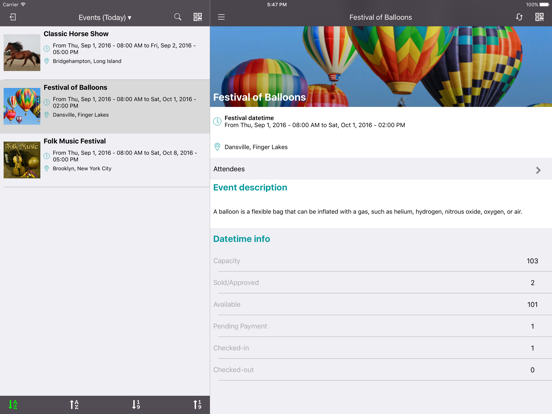Open the hamburger menu icon
The width and height of the screenshot is (552, 414).
tap(221, 17)
